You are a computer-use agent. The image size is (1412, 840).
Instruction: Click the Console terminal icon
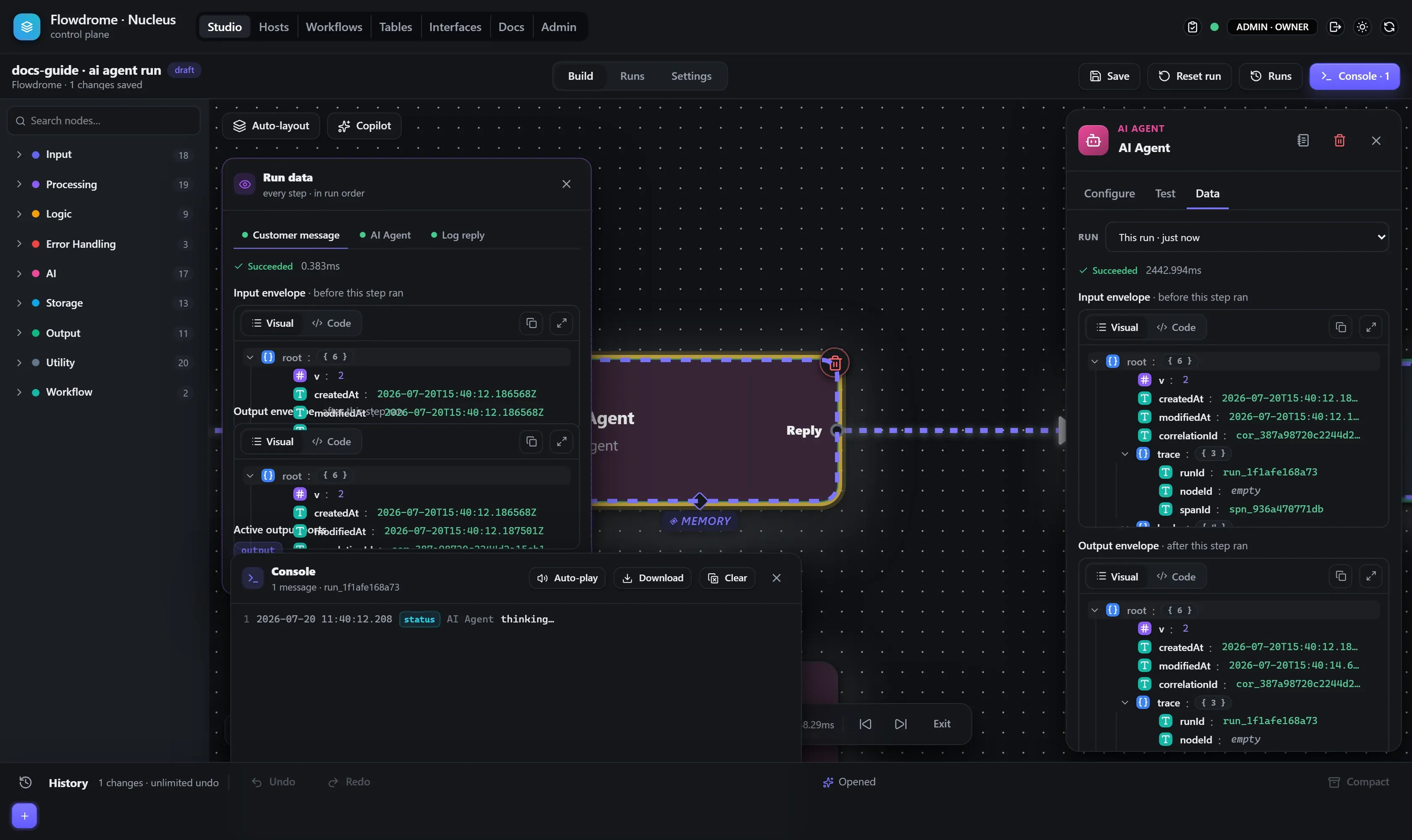pyautogui.click(x=253, y=578)
